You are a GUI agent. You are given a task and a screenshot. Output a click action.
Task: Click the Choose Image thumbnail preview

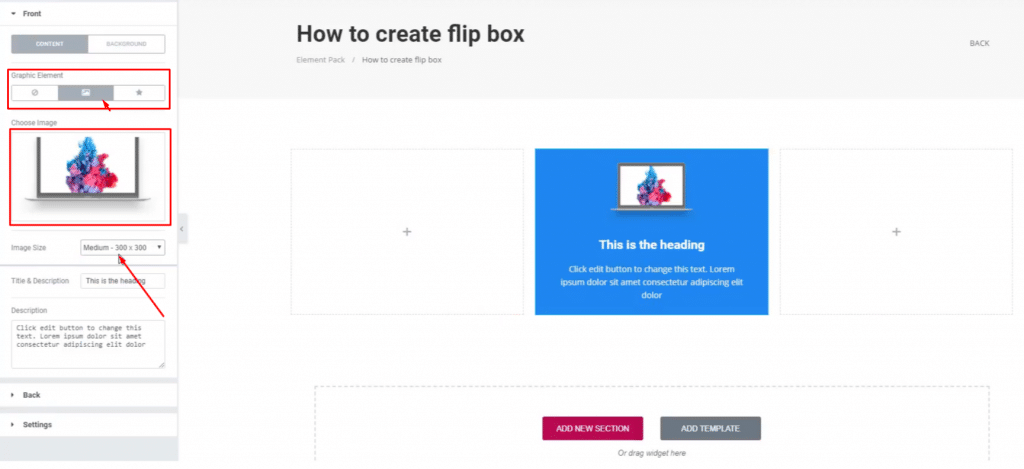[90, 177]
